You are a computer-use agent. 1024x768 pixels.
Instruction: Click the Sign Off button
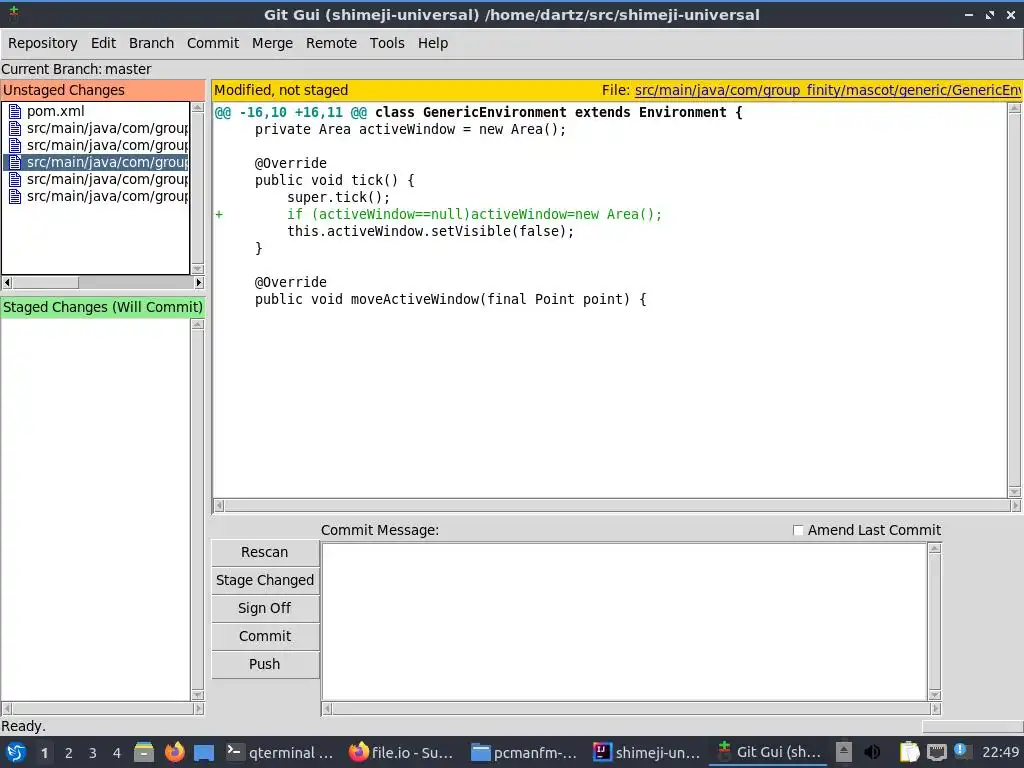pyautogui.click(x=264, y=609)
